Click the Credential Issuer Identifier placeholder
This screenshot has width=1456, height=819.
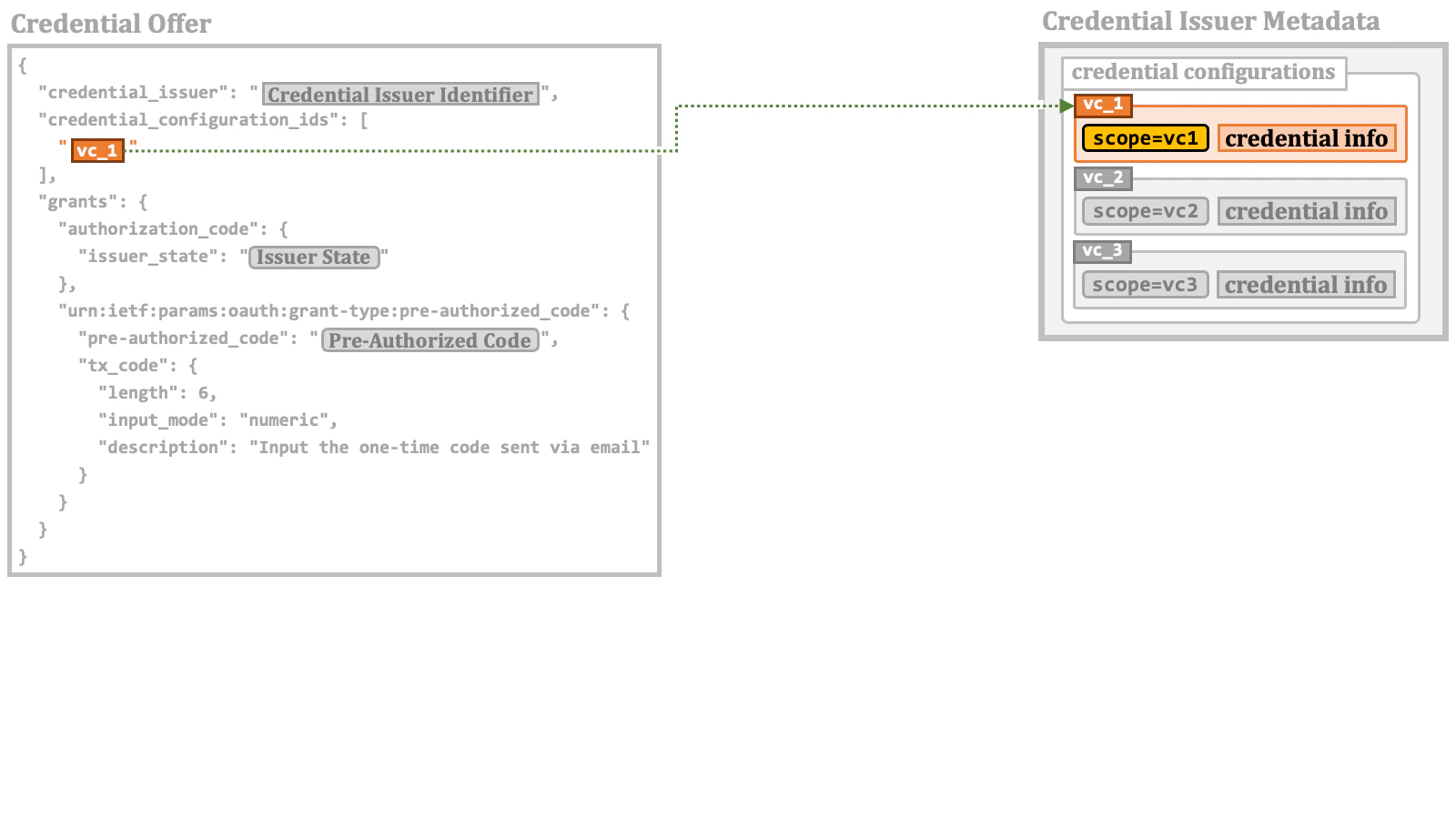click(x=400, y=94)
